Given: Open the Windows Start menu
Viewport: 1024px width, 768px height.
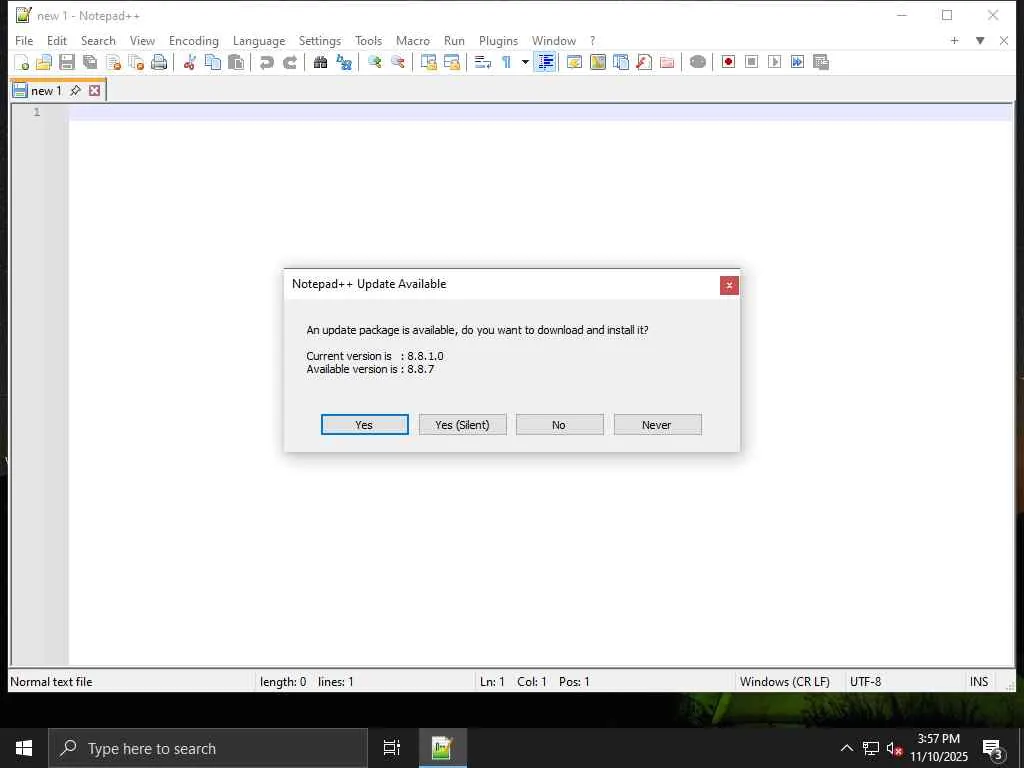Looking at the screenshot, I should [24, 748].
